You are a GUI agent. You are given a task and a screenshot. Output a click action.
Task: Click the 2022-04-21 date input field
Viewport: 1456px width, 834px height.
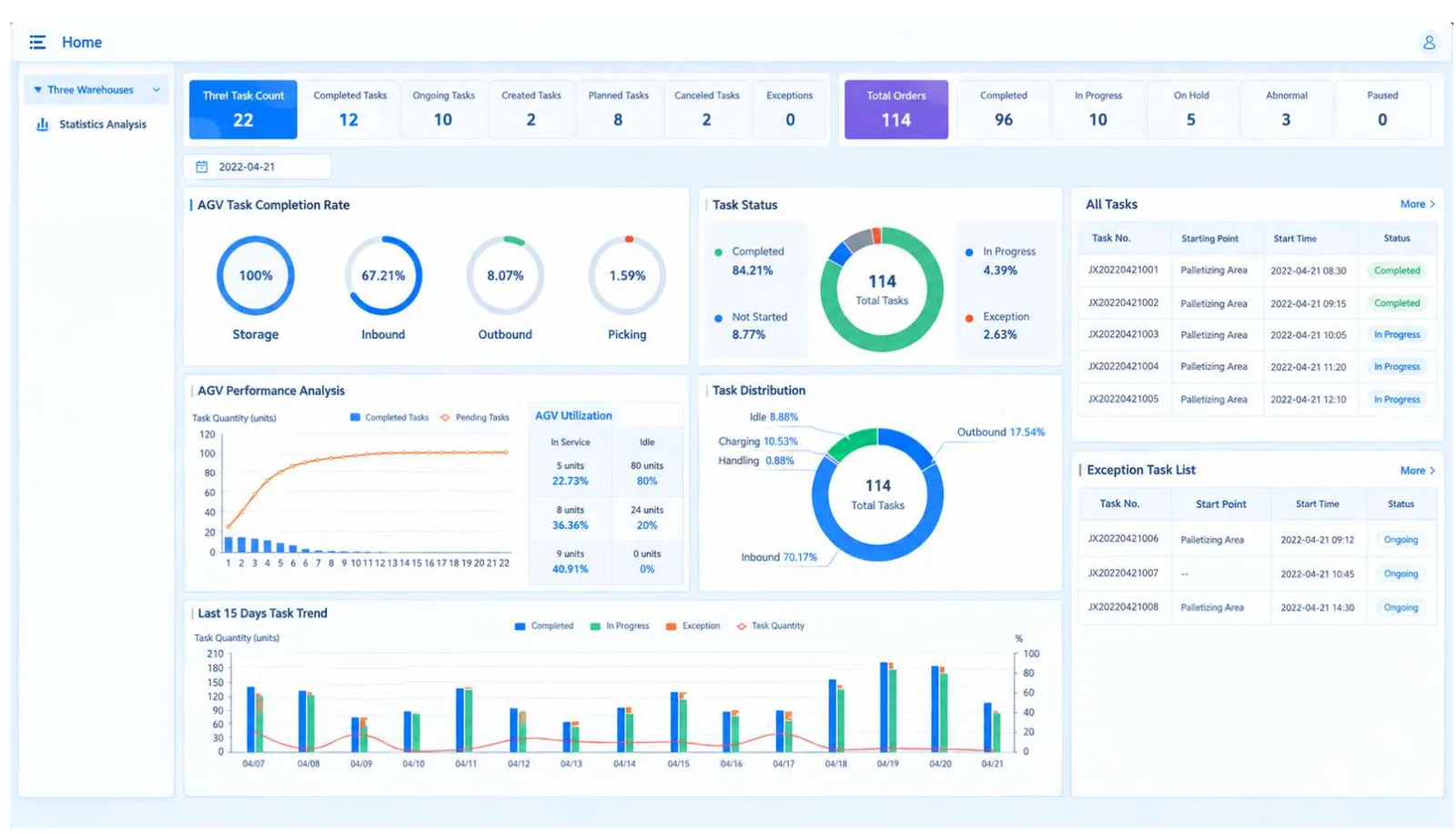[258, 167]
